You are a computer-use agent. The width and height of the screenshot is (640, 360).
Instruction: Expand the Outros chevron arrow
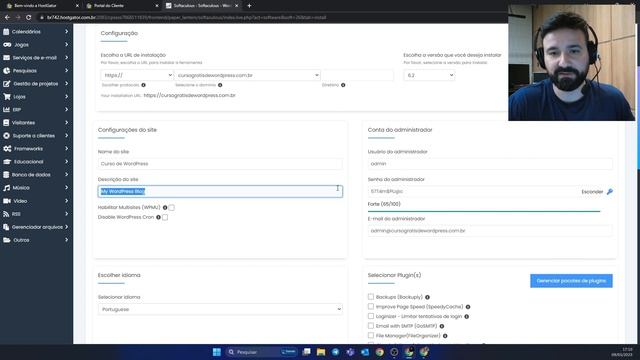(67, 240)
